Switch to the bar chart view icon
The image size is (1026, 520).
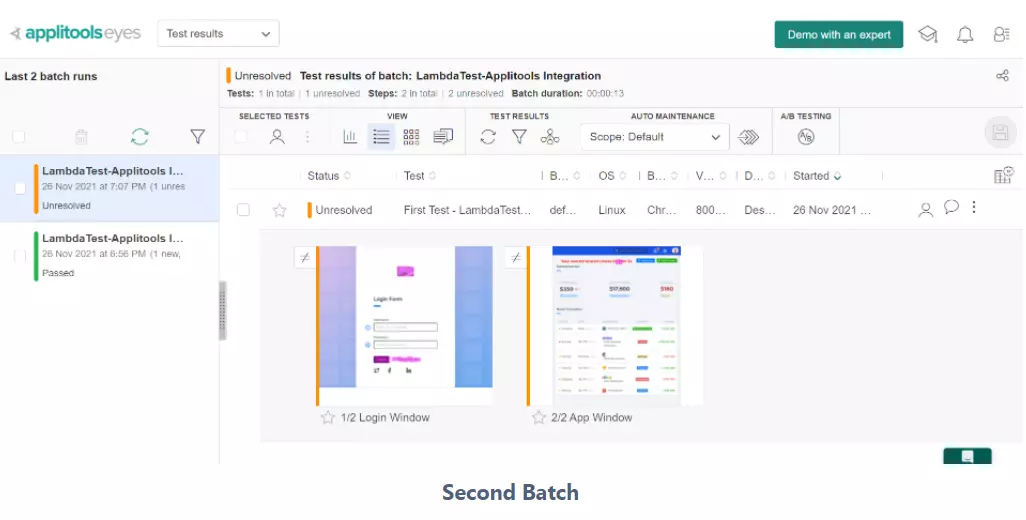tap(350, 137)
